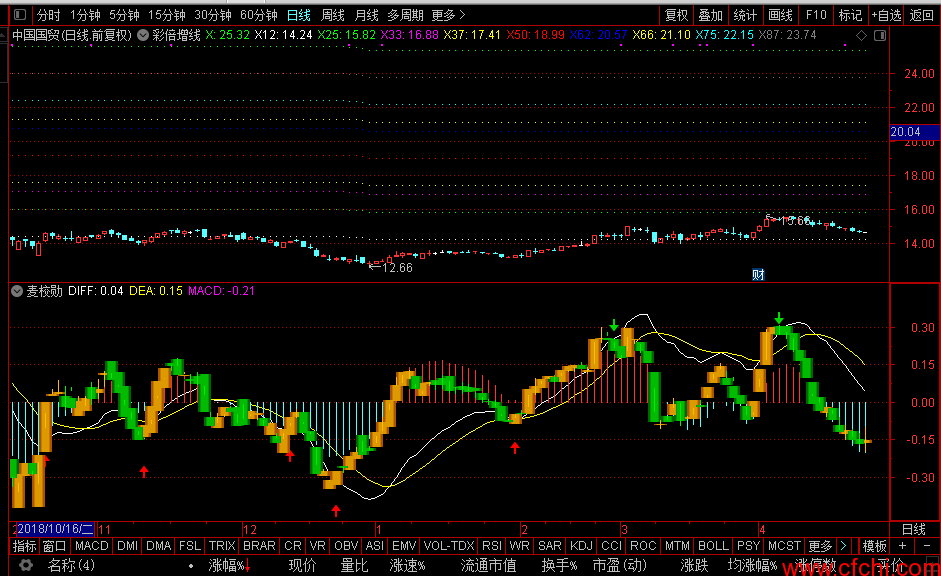Expand 更多 periods at top

[448, 15]
